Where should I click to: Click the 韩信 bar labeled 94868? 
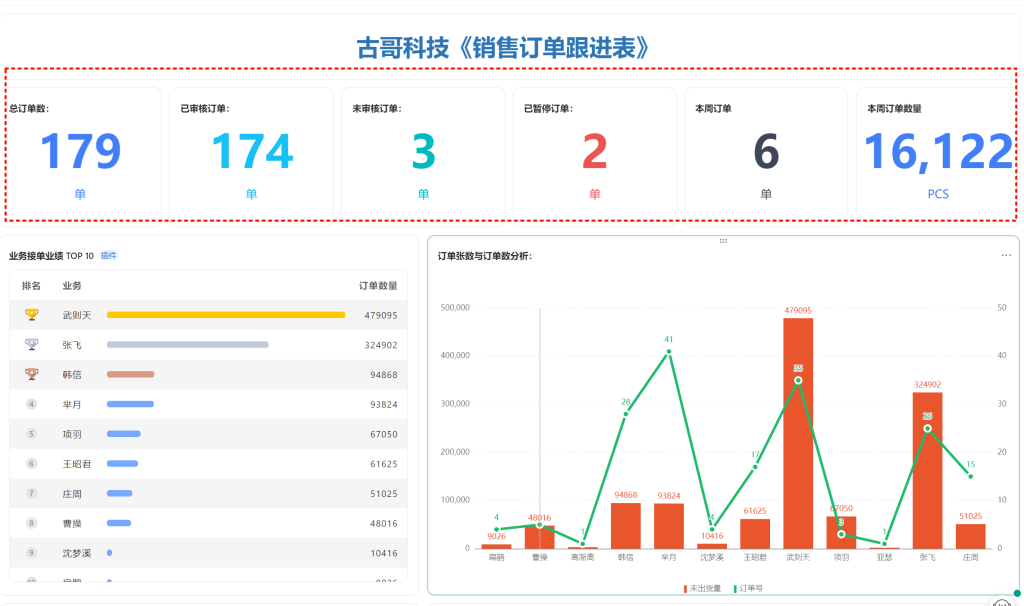click(626, 526)
